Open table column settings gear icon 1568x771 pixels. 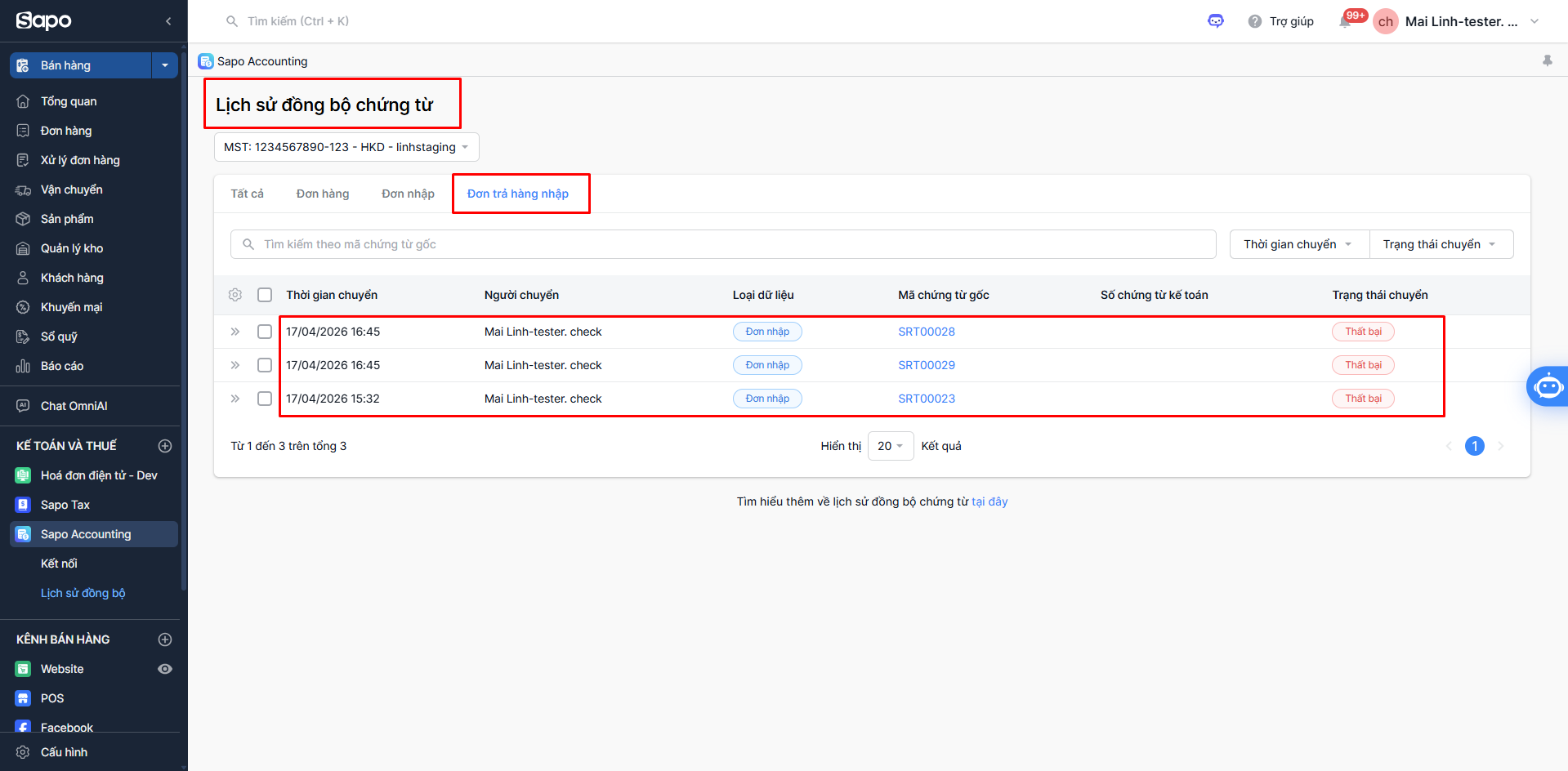235,295
